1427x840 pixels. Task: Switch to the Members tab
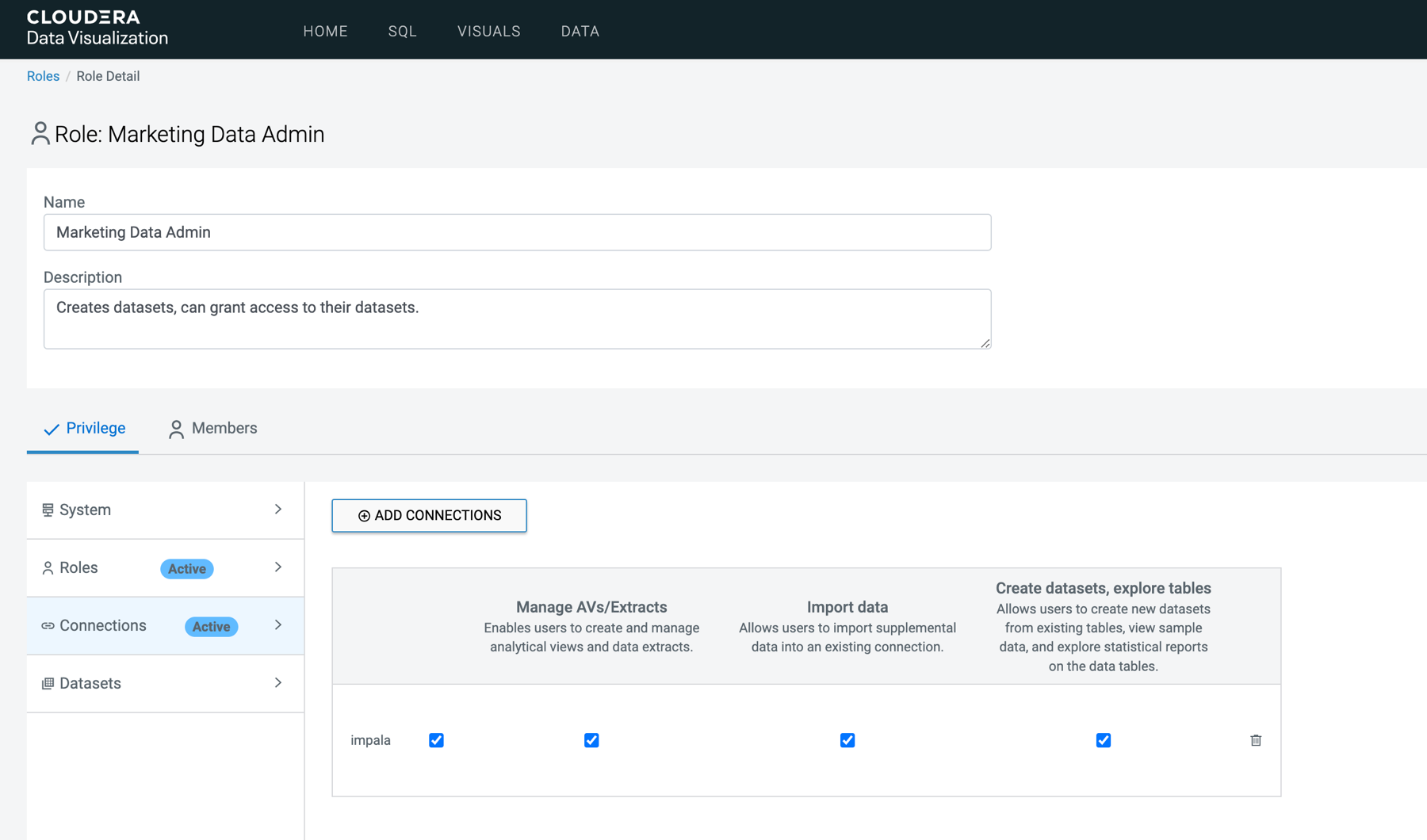pyautogui.click(x=212, y=429)
